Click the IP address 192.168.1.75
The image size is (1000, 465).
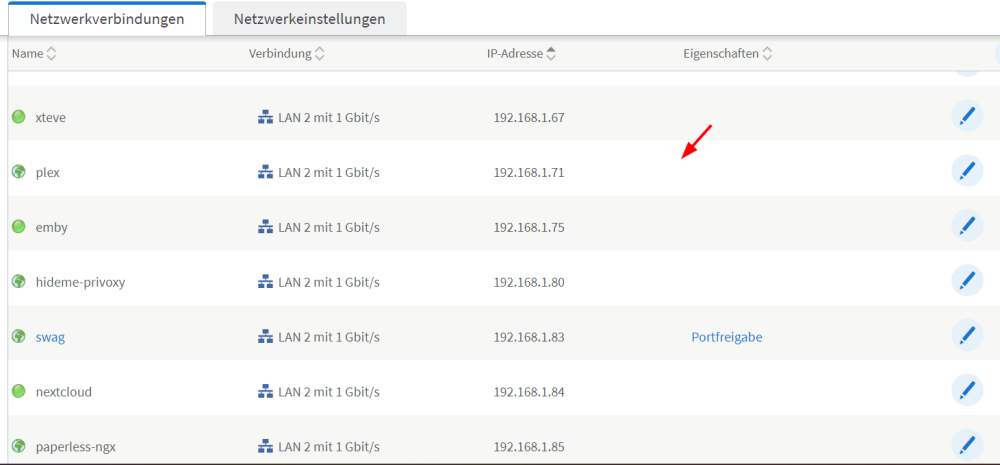click(x=529, y=228)
